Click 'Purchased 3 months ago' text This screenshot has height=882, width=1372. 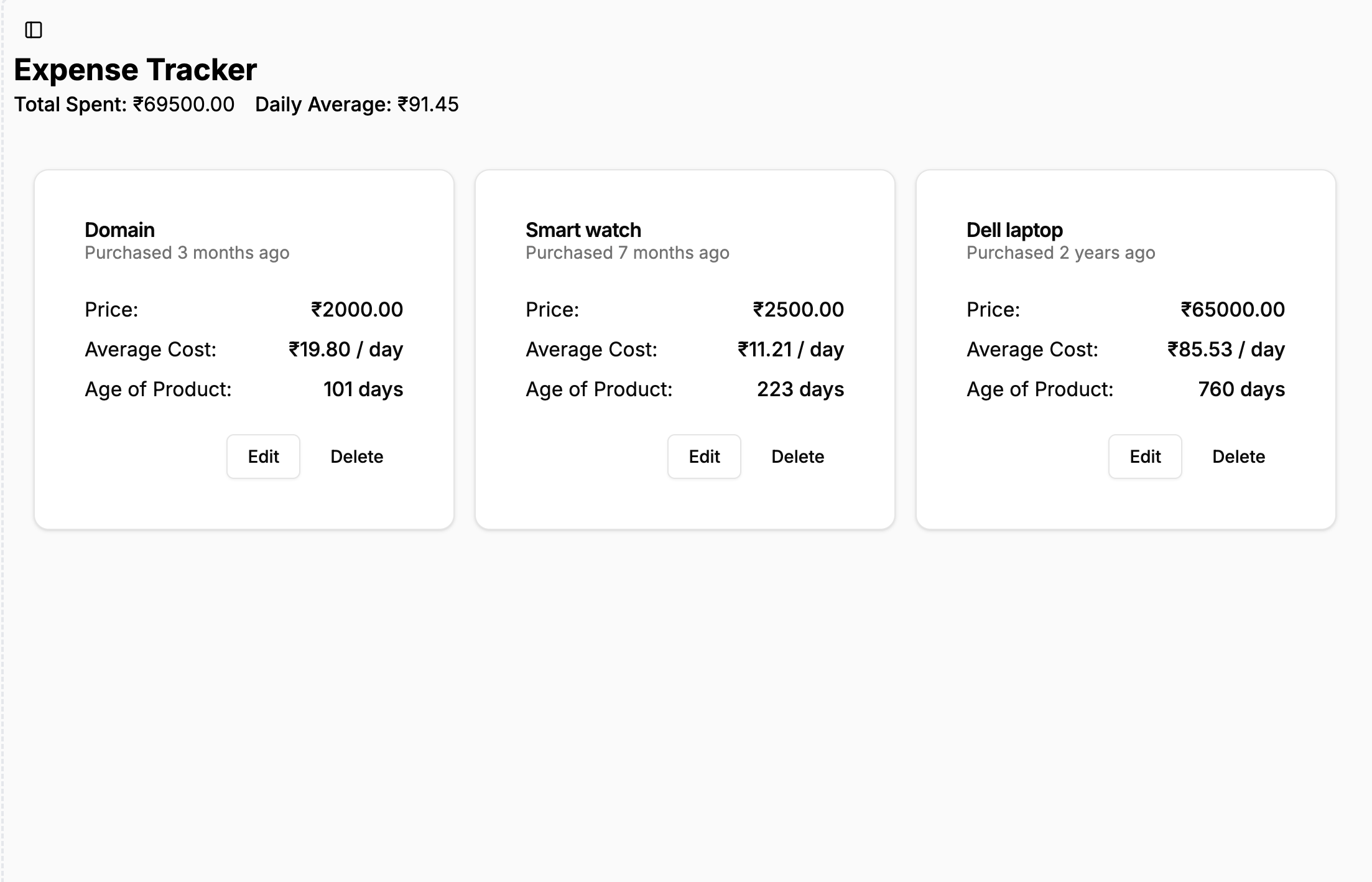[187, 253]
